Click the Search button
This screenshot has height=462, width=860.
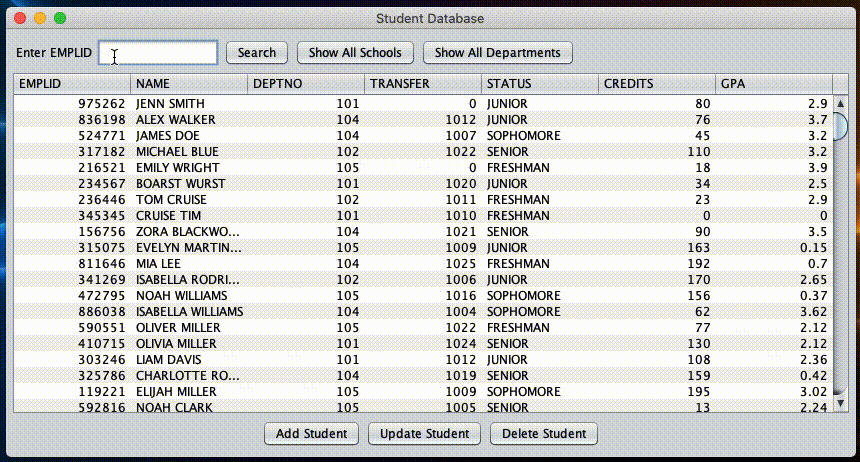pos(257,53)
